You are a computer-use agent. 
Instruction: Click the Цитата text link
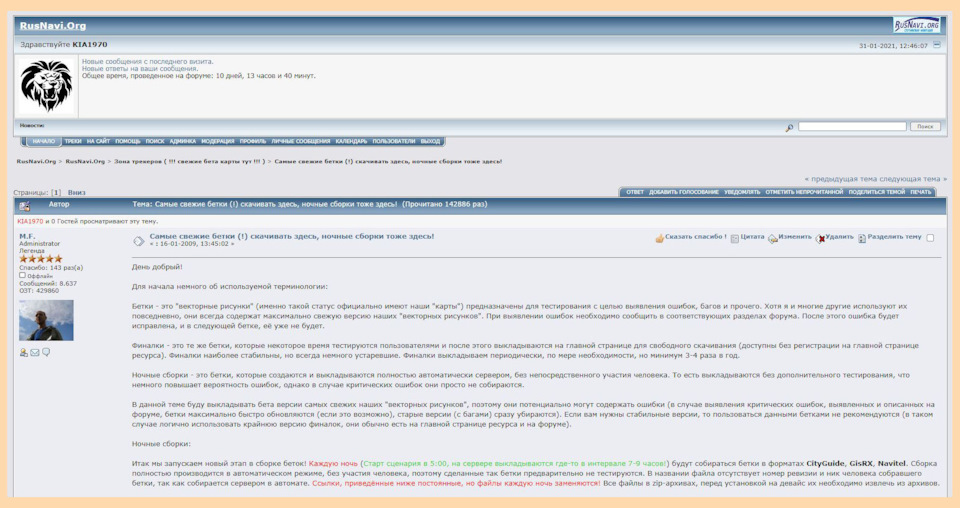[x=752, y=237]
